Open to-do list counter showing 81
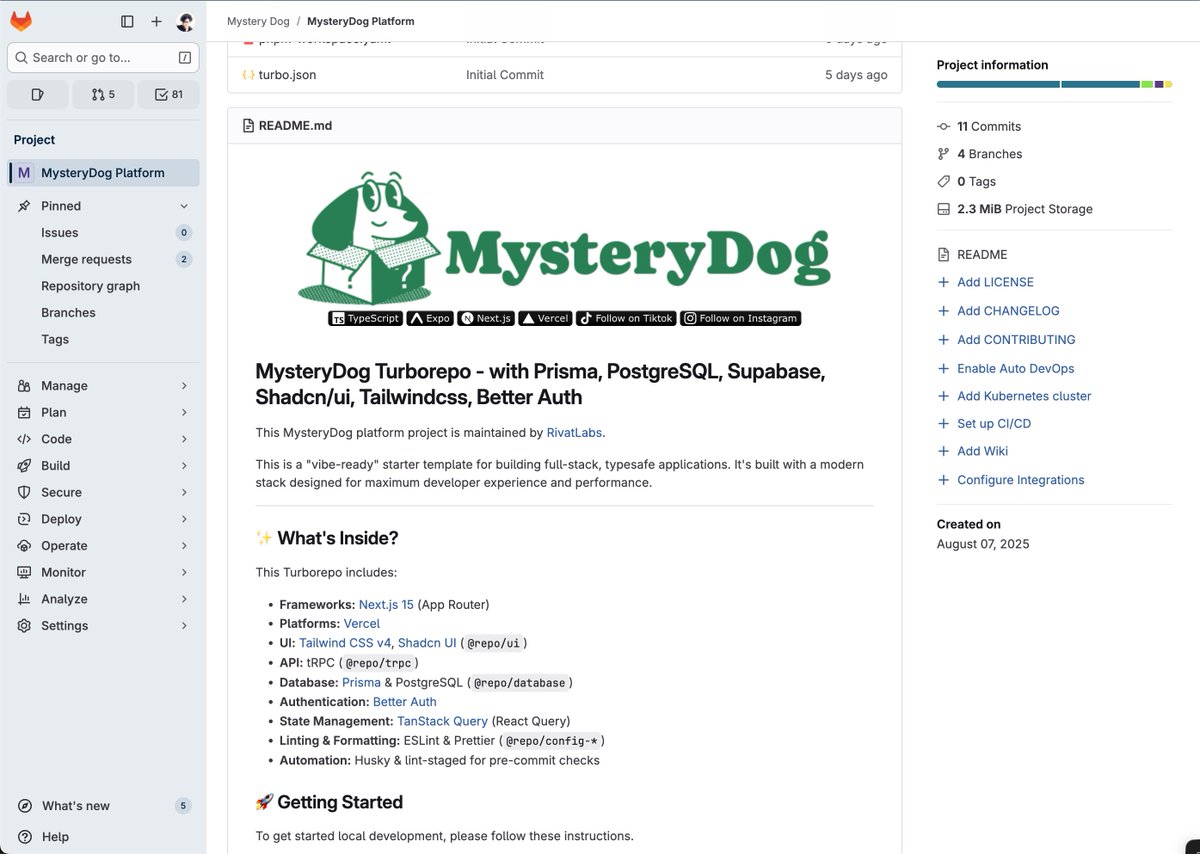Viewport: 1200px width, 854px height. (168, 94)
